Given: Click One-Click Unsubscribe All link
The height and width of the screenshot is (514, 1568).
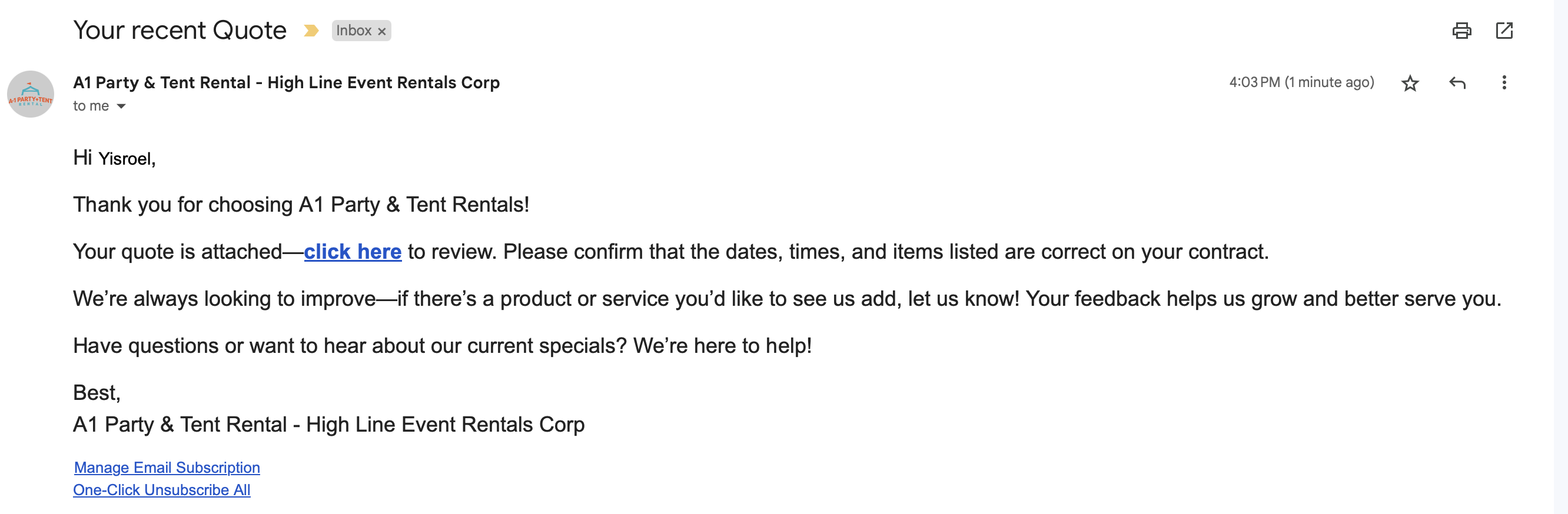Looking at the screenshot, I should [x=161, y=490].
